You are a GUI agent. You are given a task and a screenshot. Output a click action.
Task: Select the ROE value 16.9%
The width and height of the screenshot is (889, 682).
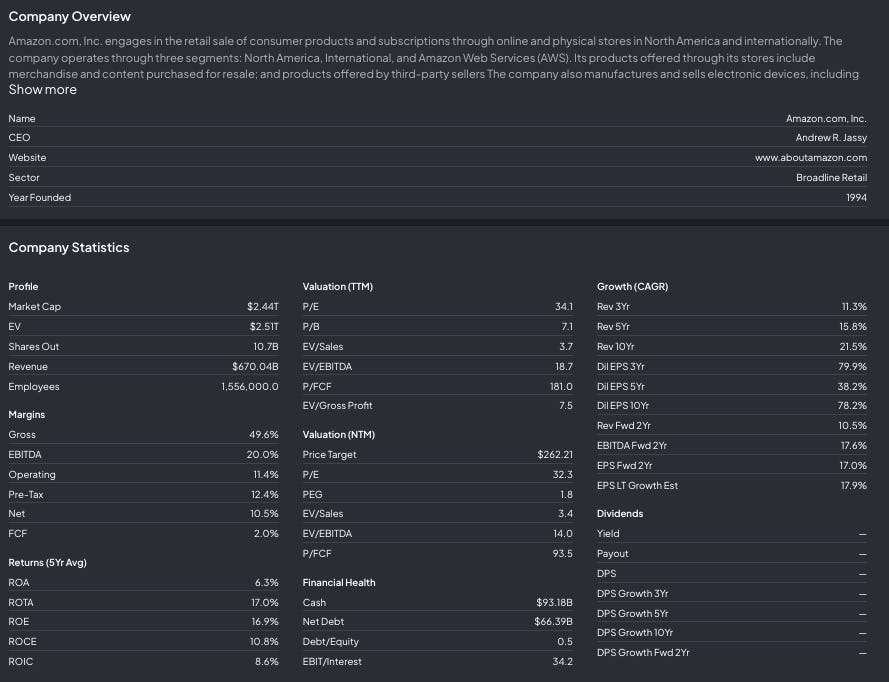click(x=265, y=622)
